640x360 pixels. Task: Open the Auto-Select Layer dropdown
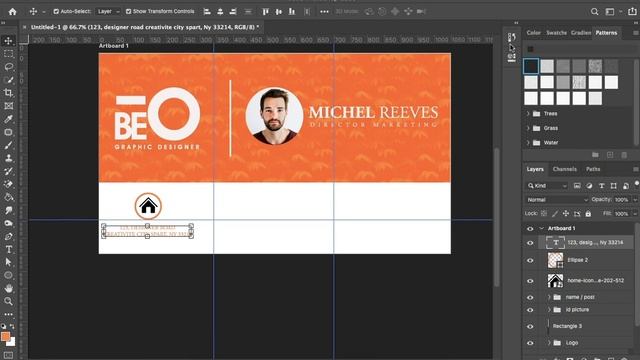[x=108, y=11]
